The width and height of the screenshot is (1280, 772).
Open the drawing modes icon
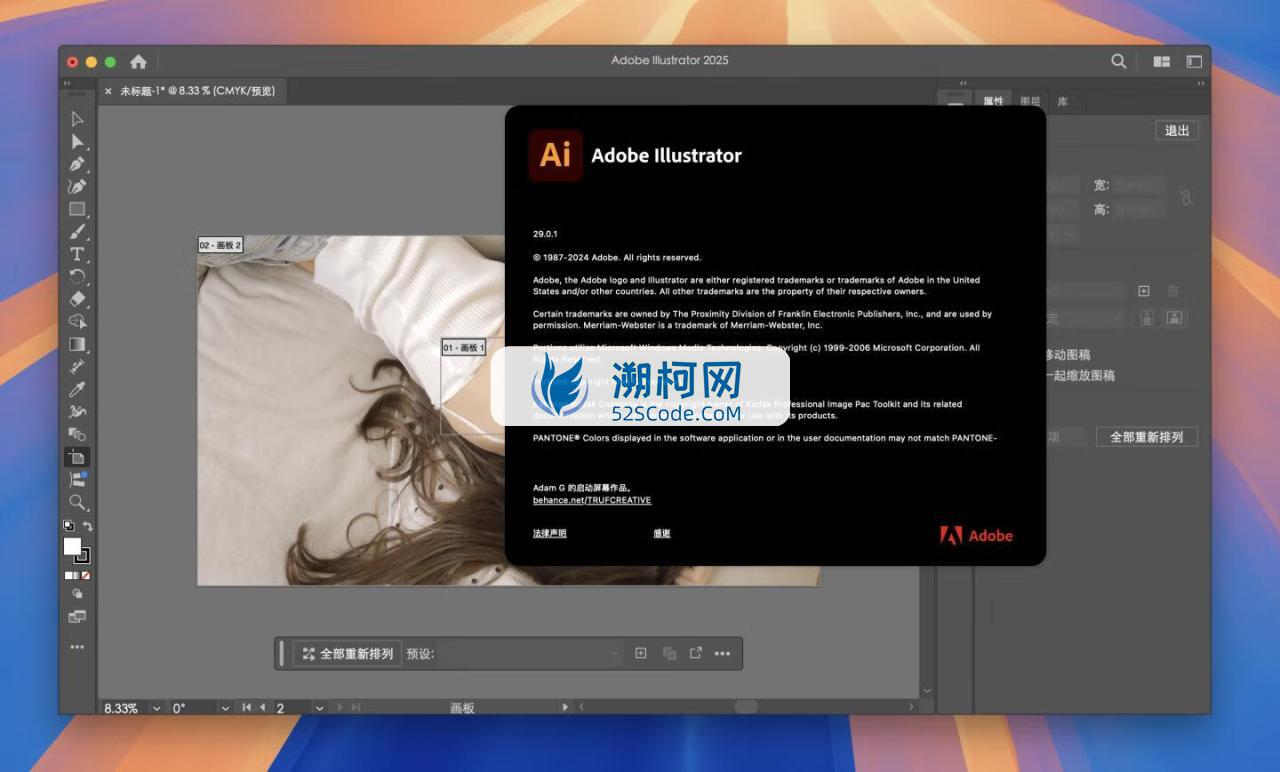point(77,594)
